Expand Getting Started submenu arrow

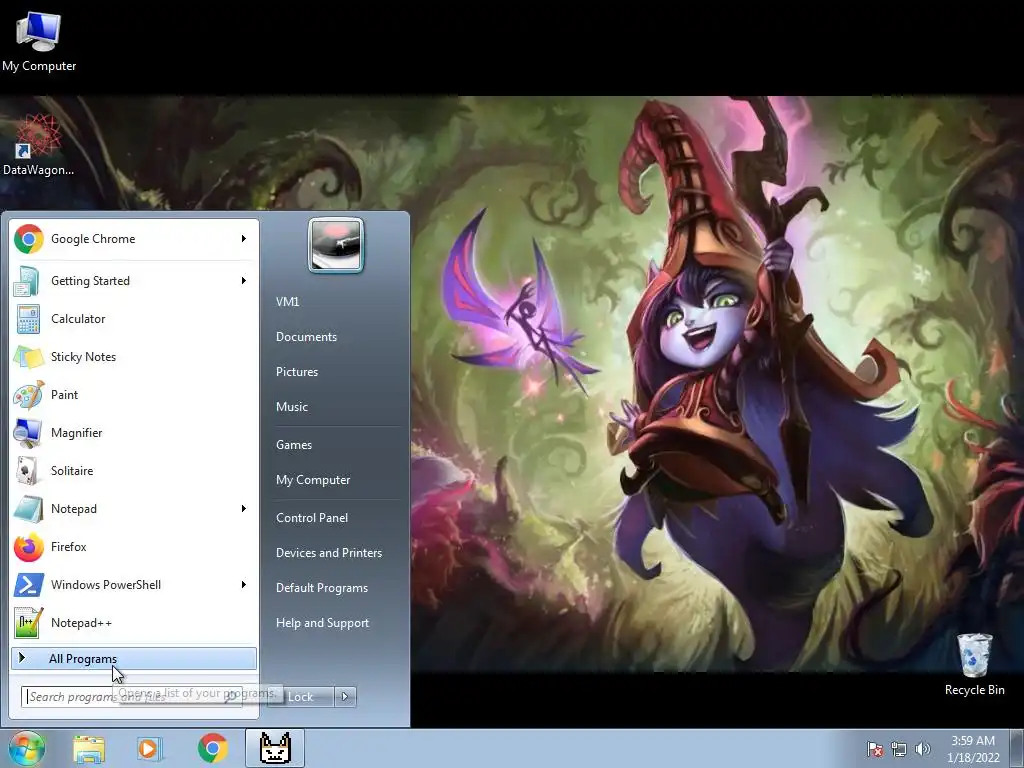(x=244, y=281)
